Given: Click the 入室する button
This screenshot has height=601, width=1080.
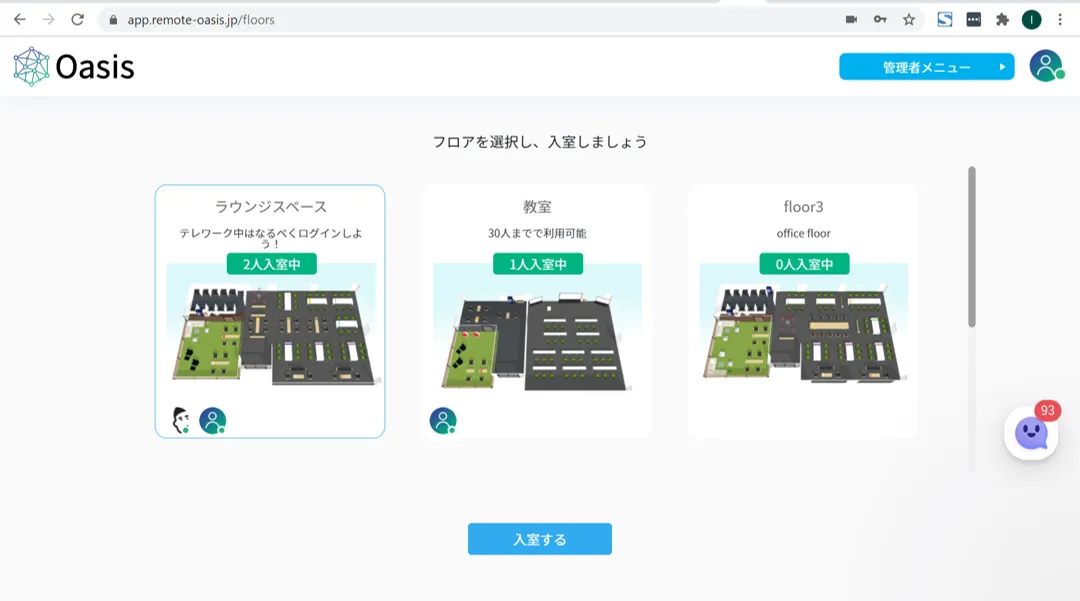Looking at the screenshot, I should (x=539, y=539).
